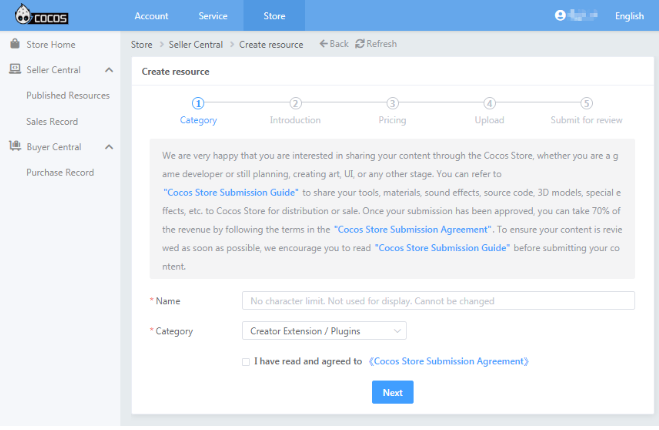Click Store breadcrumb link

142,45
